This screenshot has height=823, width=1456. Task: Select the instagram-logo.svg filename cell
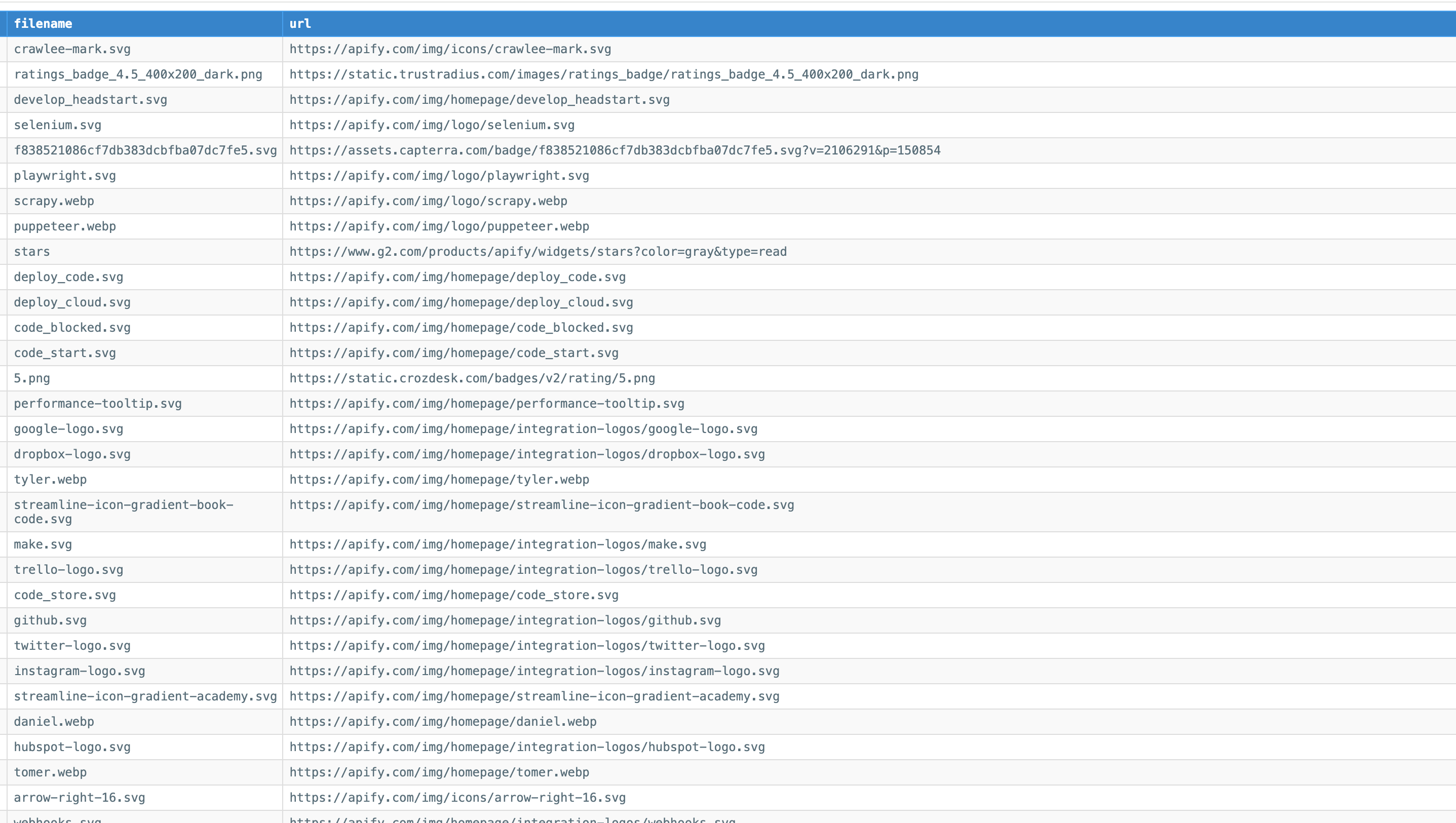79,671
